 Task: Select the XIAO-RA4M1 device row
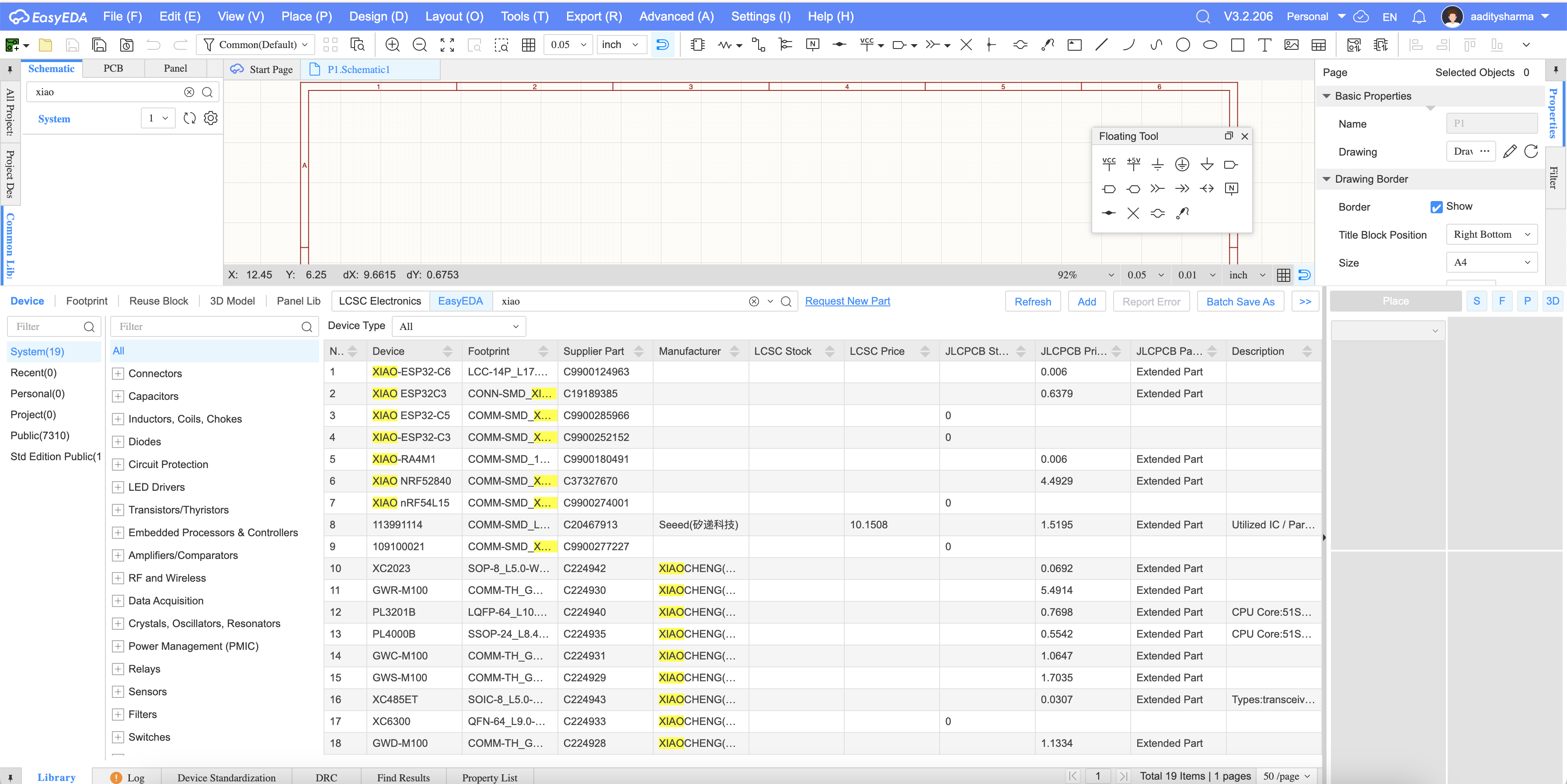coord(822,459)
